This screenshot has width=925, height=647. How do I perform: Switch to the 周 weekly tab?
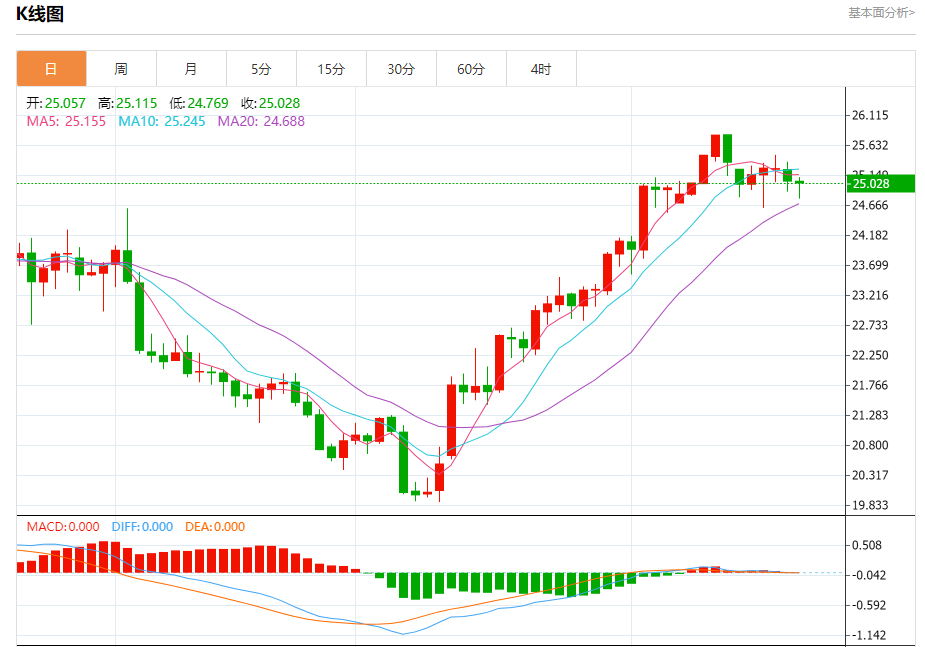pyautogui.click(x=122, y=69)
